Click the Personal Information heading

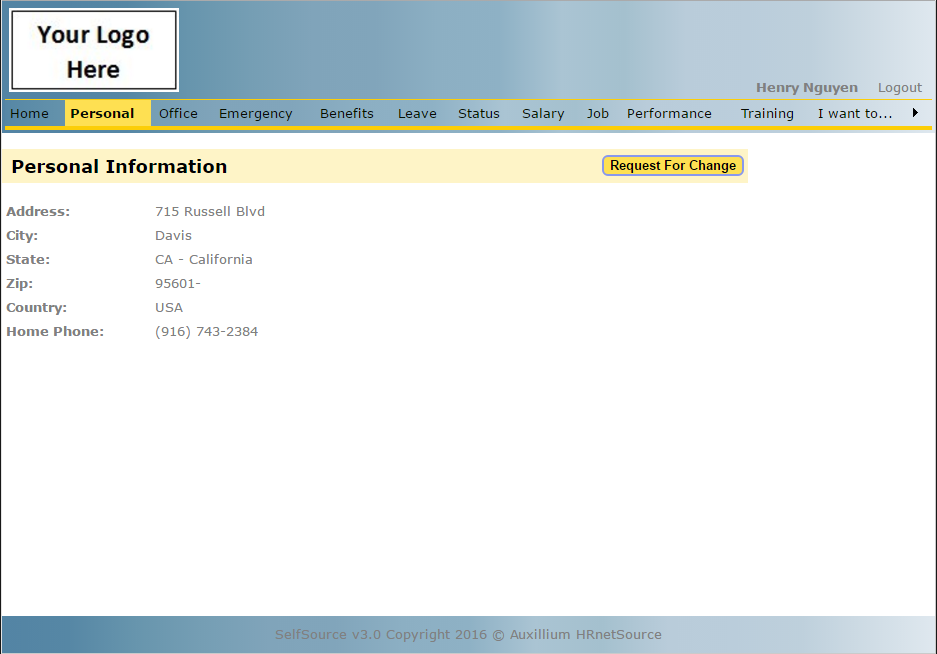click(120, 166)
